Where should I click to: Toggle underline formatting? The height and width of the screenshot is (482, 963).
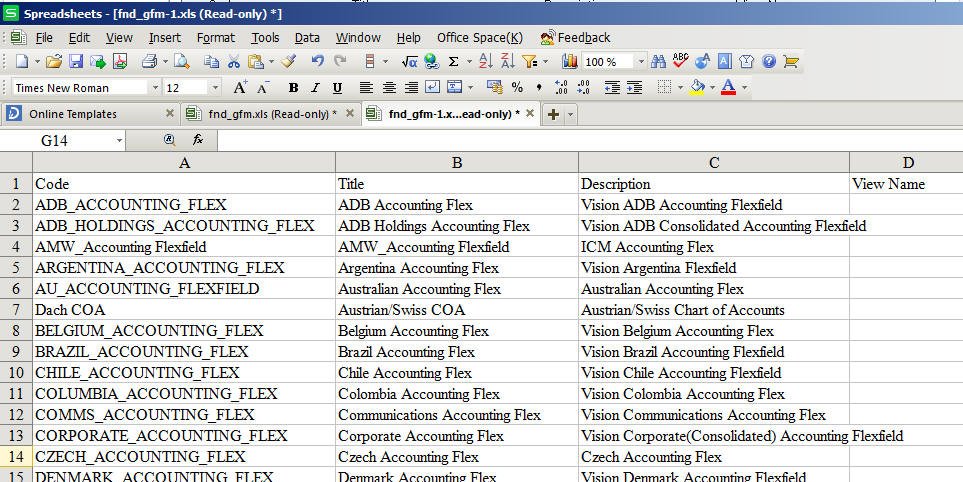[x=337, y=88]
